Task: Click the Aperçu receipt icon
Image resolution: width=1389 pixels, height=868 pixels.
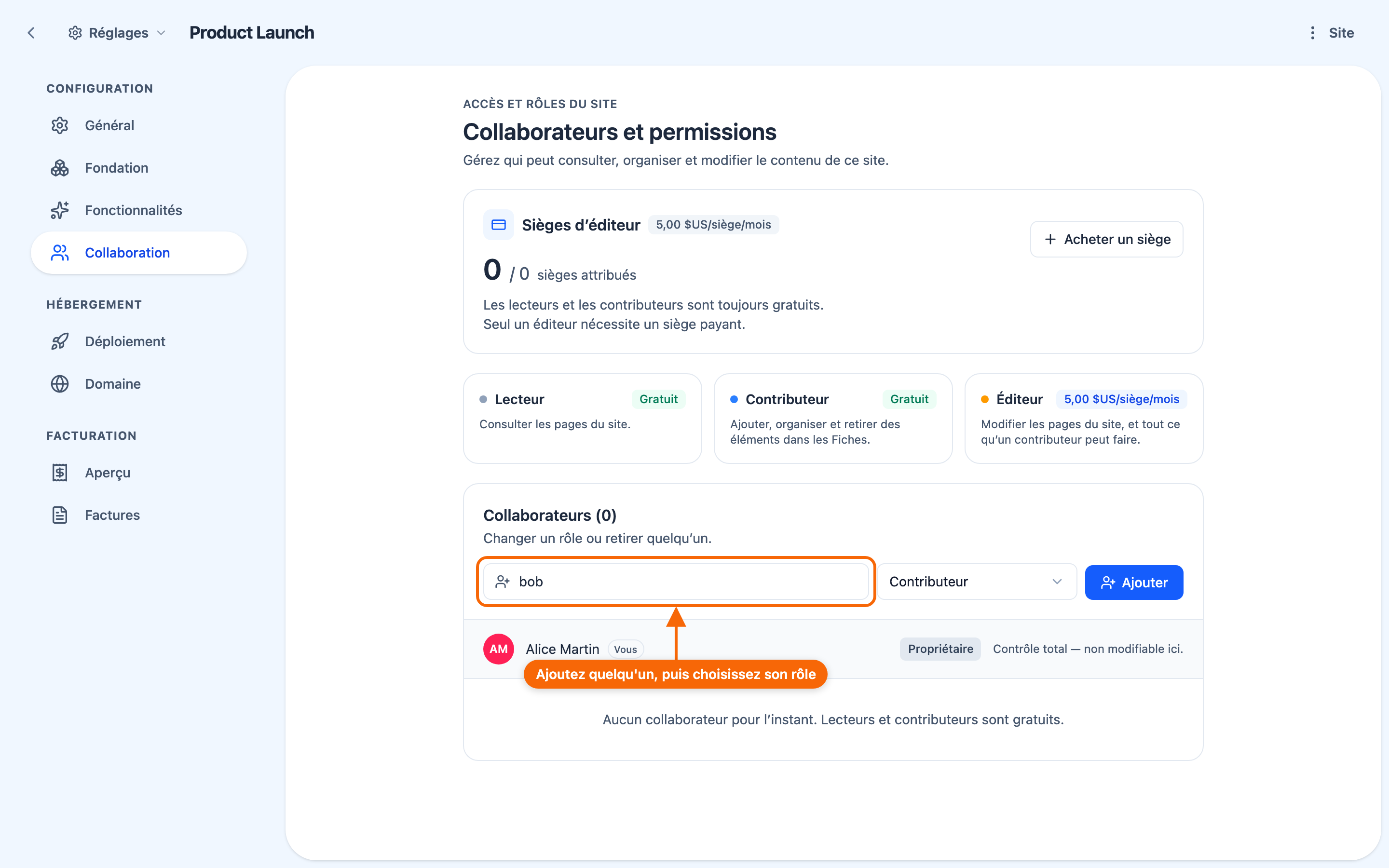Action: click(60, 473)
